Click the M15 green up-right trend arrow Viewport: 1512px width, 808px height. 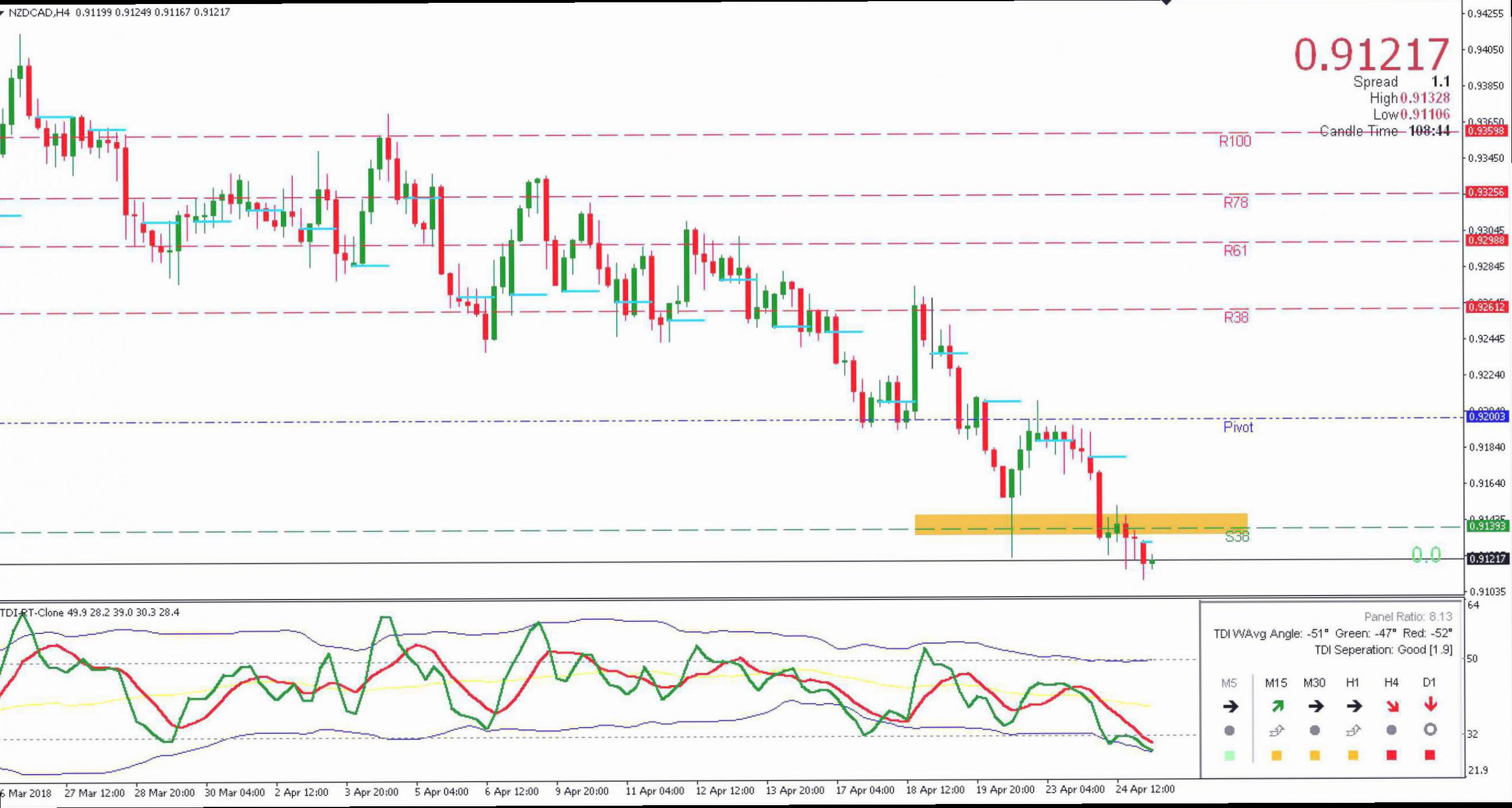point(1277,706)
